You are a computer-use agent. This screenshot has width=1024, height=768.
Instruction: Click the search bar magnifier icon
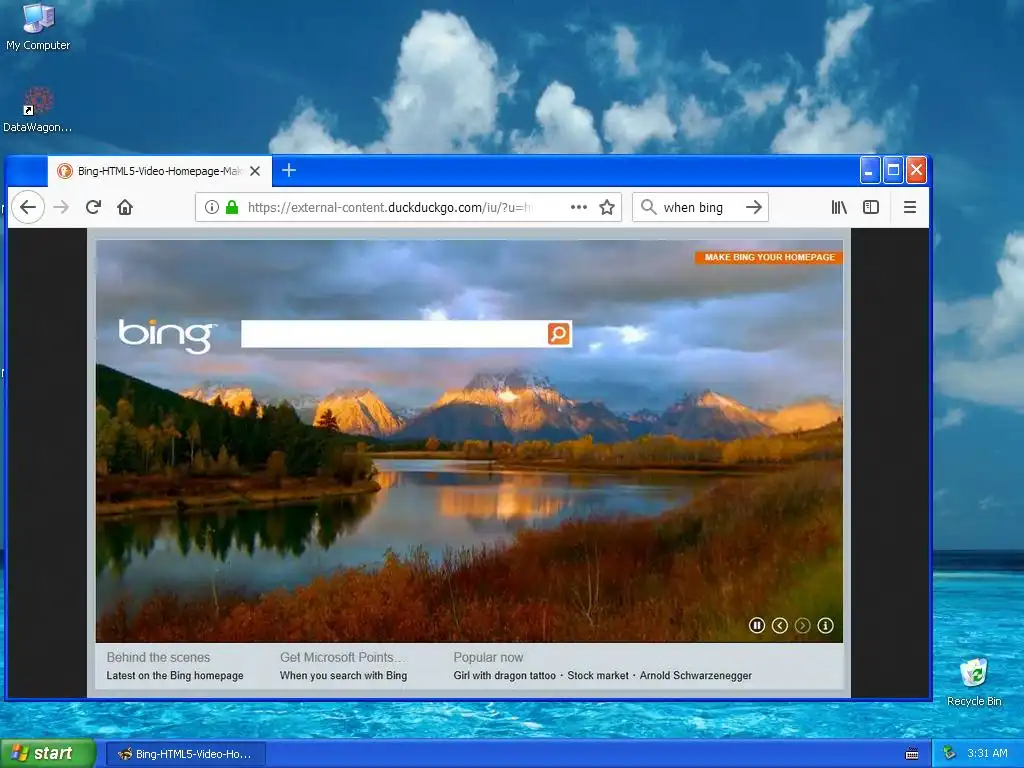(648, 208)
